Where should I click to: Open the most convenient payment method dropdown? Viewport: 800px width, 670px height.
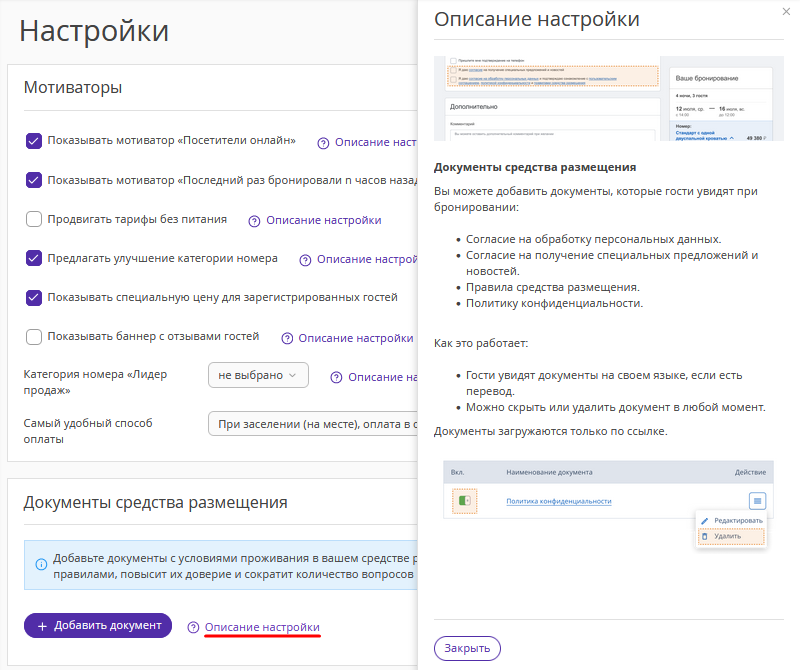[x=313, y=424]
